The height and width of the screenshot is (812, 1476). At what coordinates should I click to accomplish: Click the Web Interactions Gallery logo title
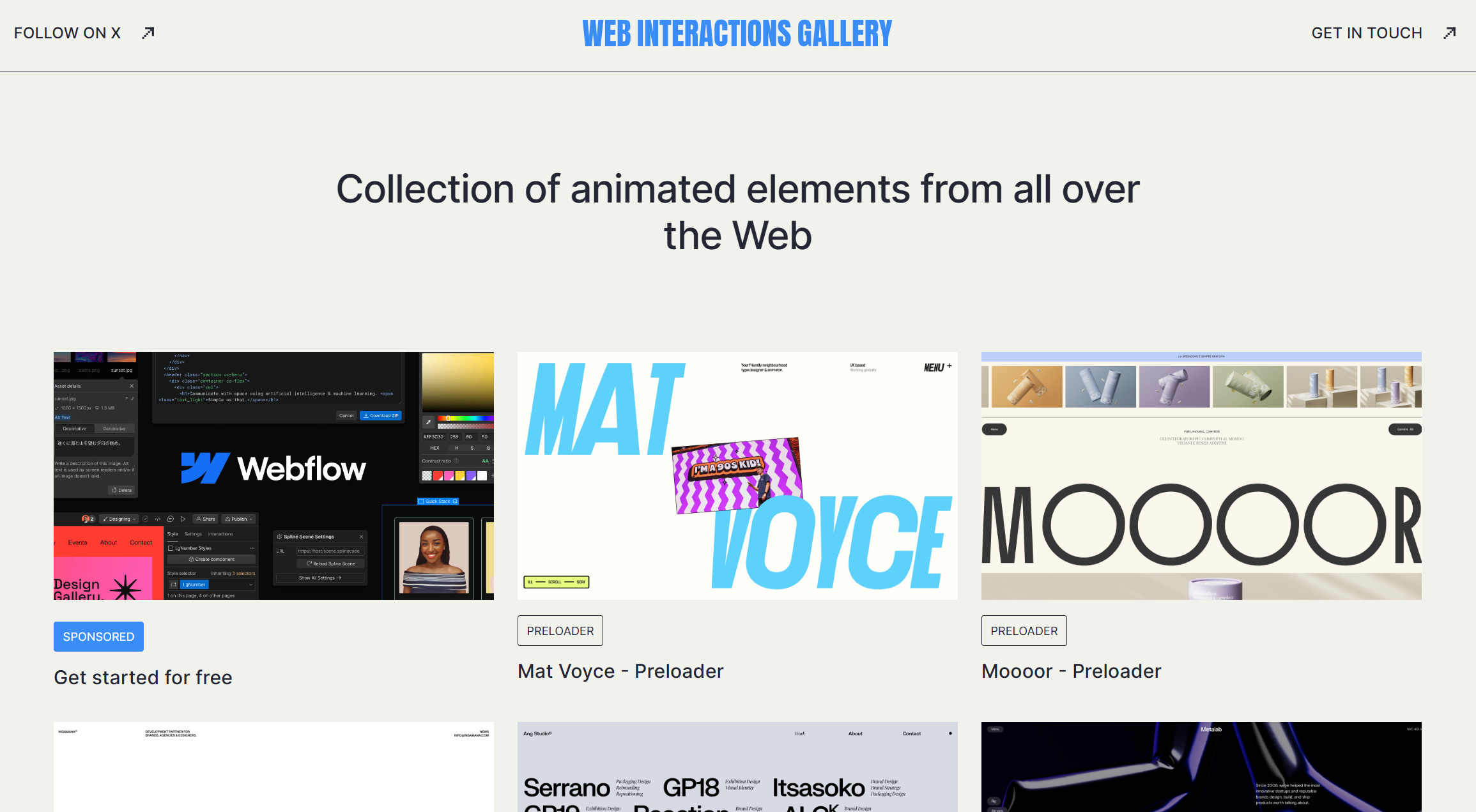tap(737, 33)
